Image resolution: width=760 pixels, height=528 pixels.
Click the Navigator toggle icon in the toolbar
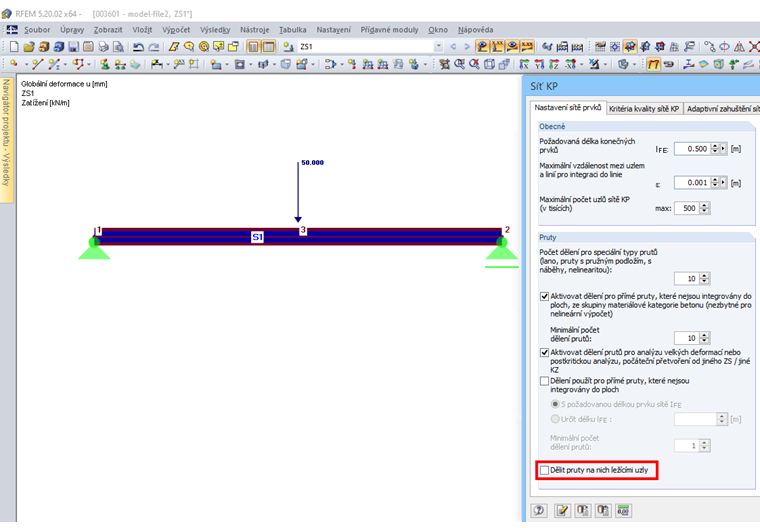tap(253, 47)
